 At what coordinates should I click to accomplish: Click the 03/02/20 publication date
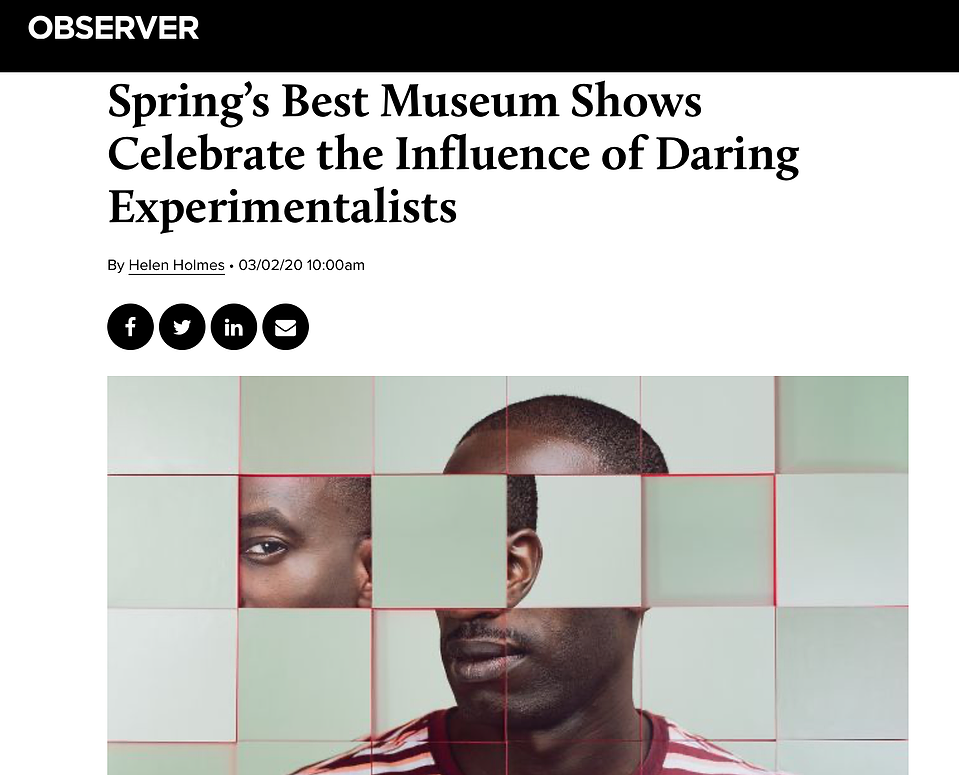click(x=270, y=265)
